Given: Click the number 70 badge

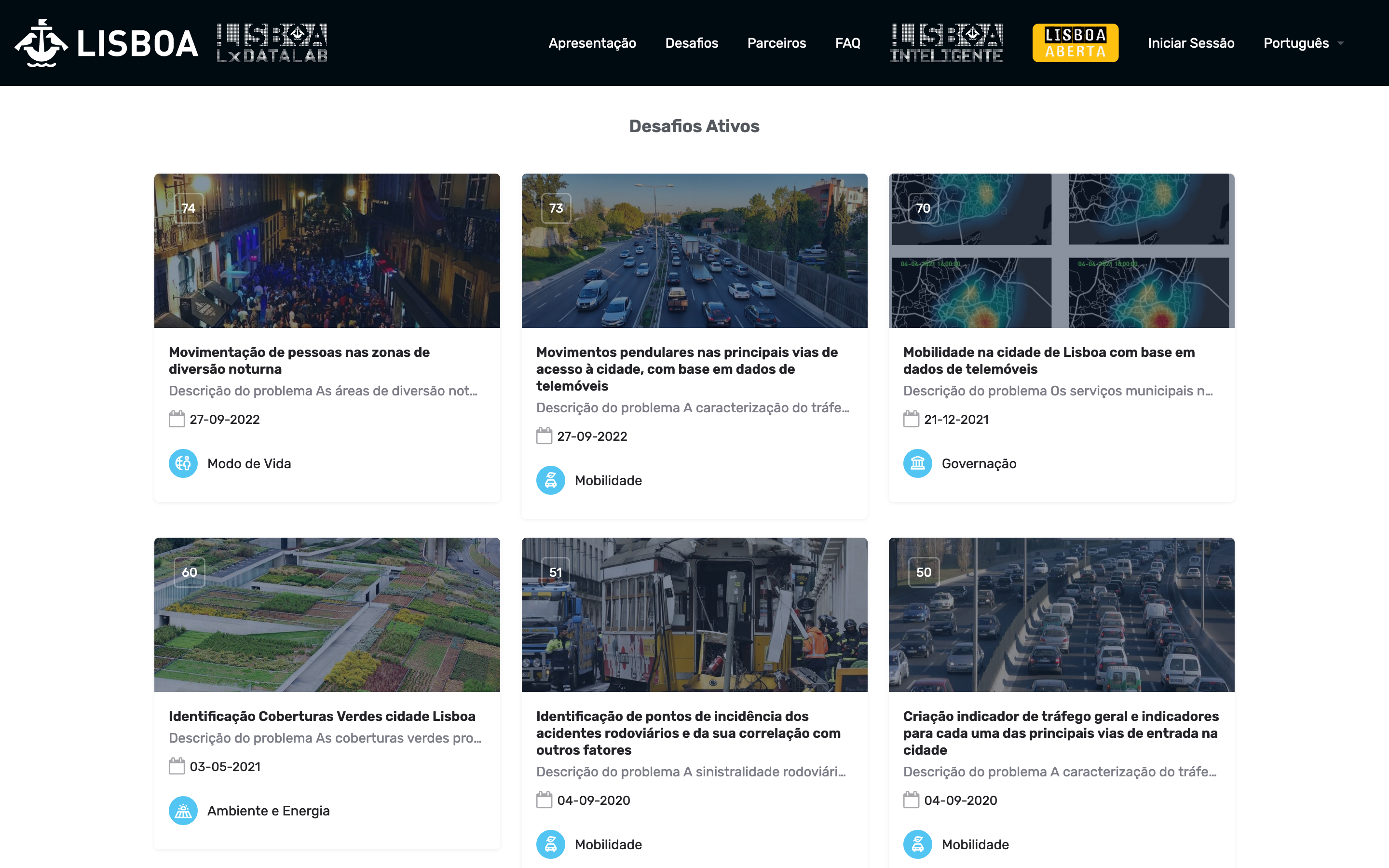Looking at the screenshot, I should [x=924, y=208].
